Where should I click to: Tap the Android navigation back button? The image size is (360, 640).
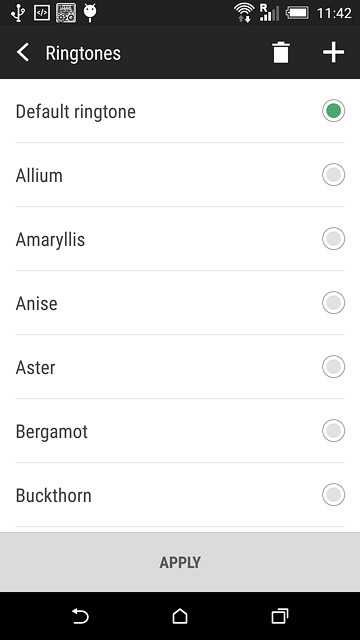(x=80, y=616)
